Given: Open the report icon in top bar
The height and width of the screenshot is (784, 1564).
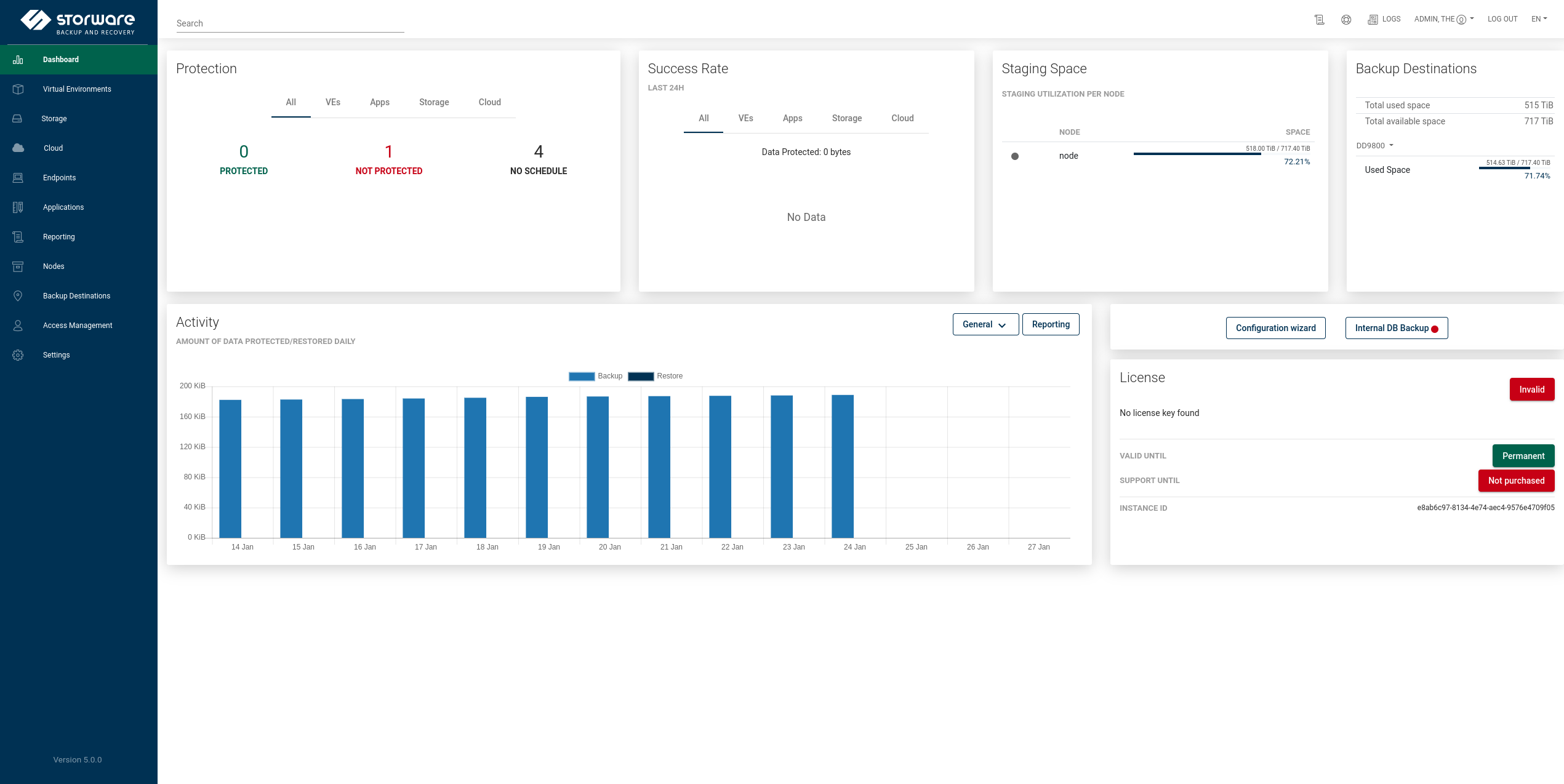Looking at the screenshot, I should click(x=1319, y=20).
